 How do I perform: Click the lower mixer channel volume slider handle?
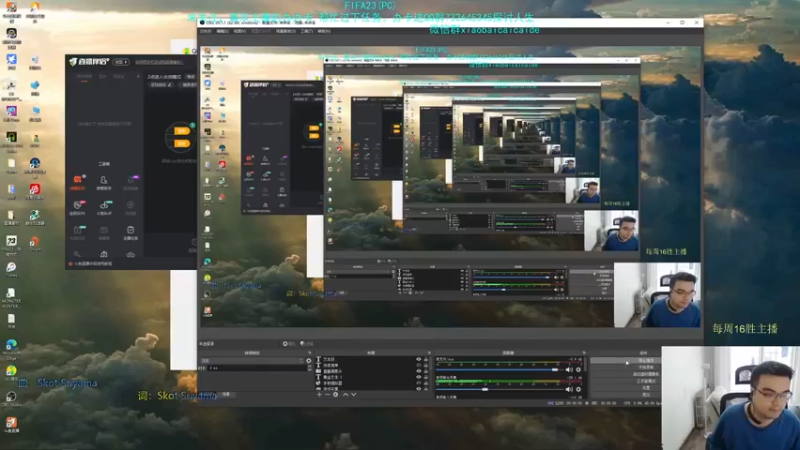(485, 389)
